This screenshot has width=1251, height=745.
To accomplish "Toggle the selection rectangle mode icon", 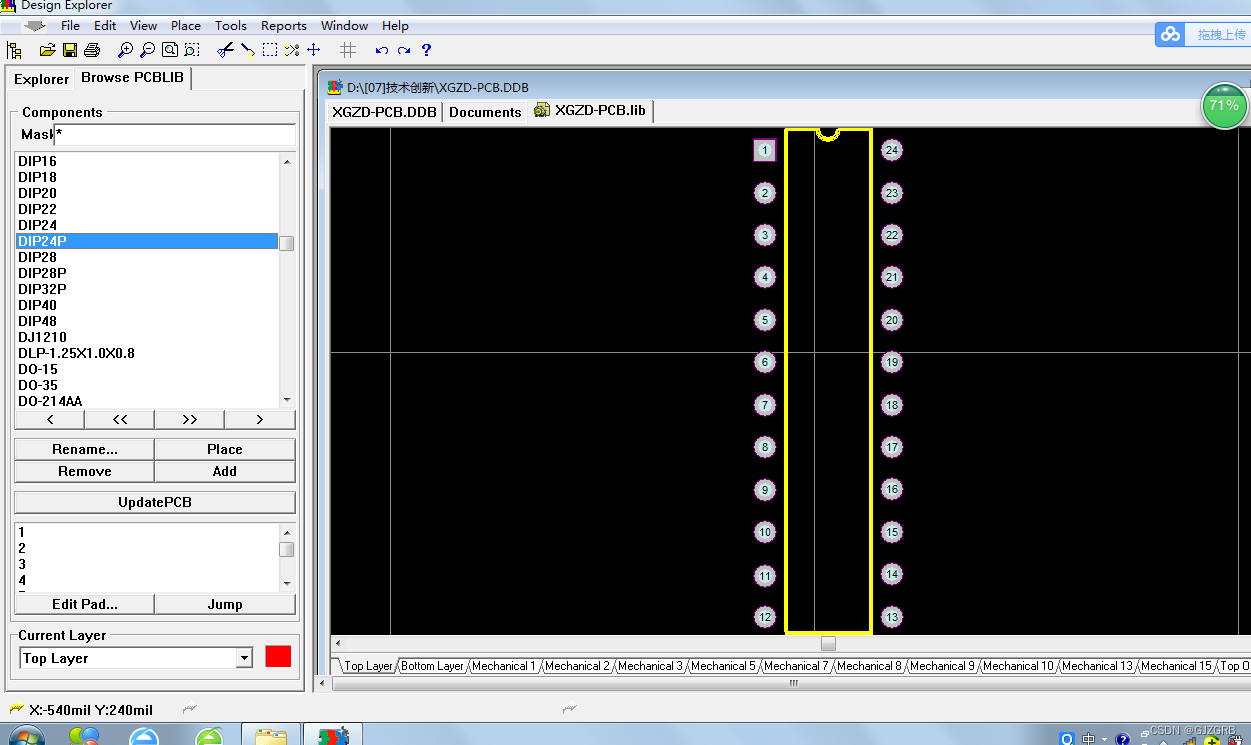I will click(271, 50).
